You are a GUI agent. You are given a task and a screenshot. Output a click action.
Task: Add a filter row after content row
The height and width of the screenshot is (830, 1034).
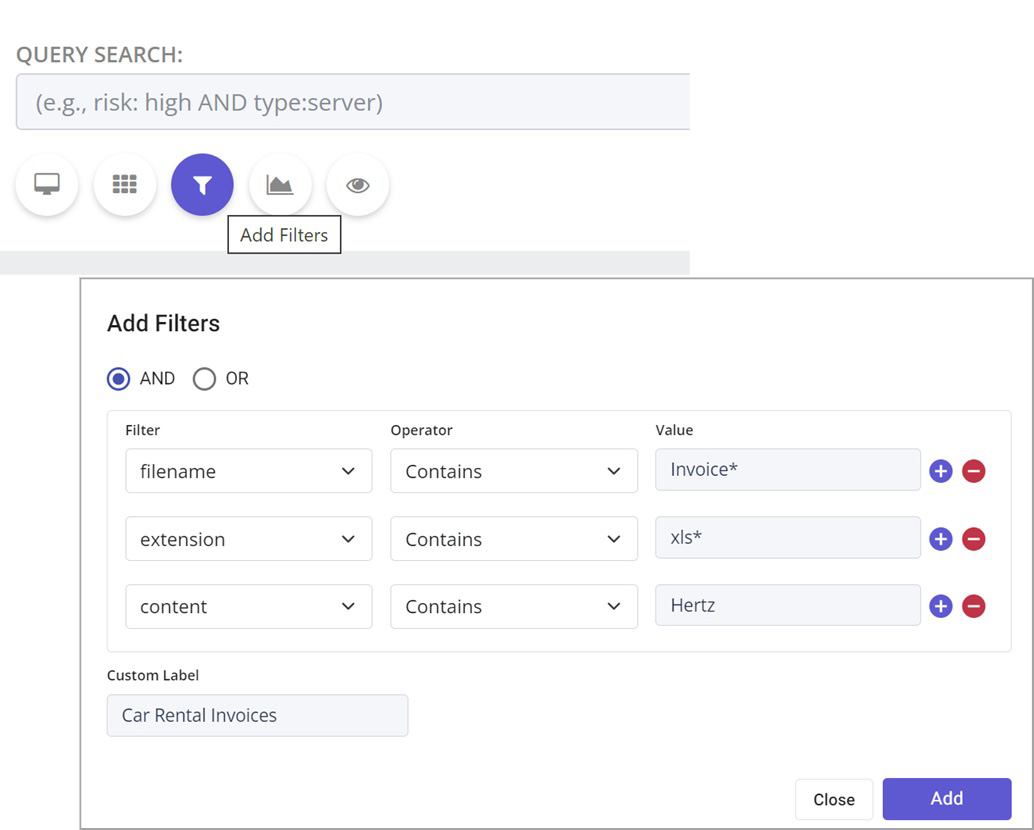tap(941, 606)
